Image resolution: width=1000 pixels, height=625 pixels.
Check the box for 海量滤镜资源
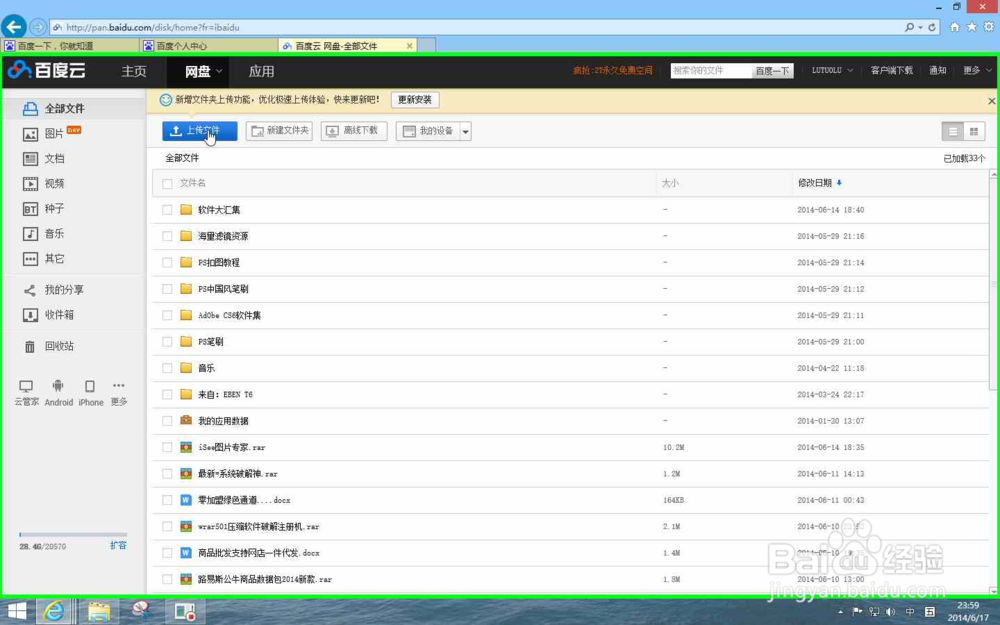coord(167,236)
